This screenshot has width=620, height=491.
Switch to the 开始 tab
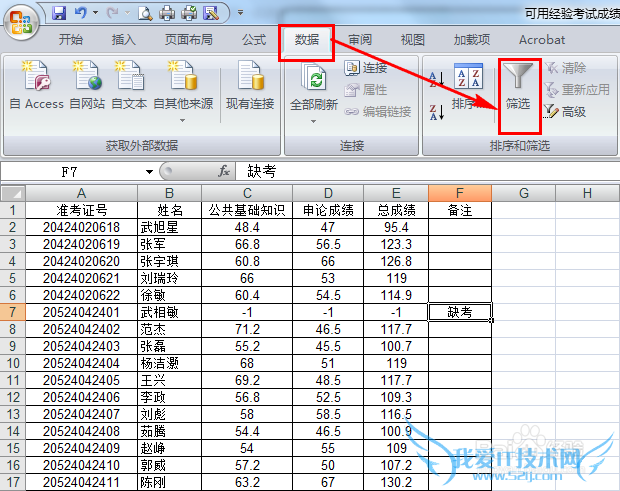click(x=71, y=40)
